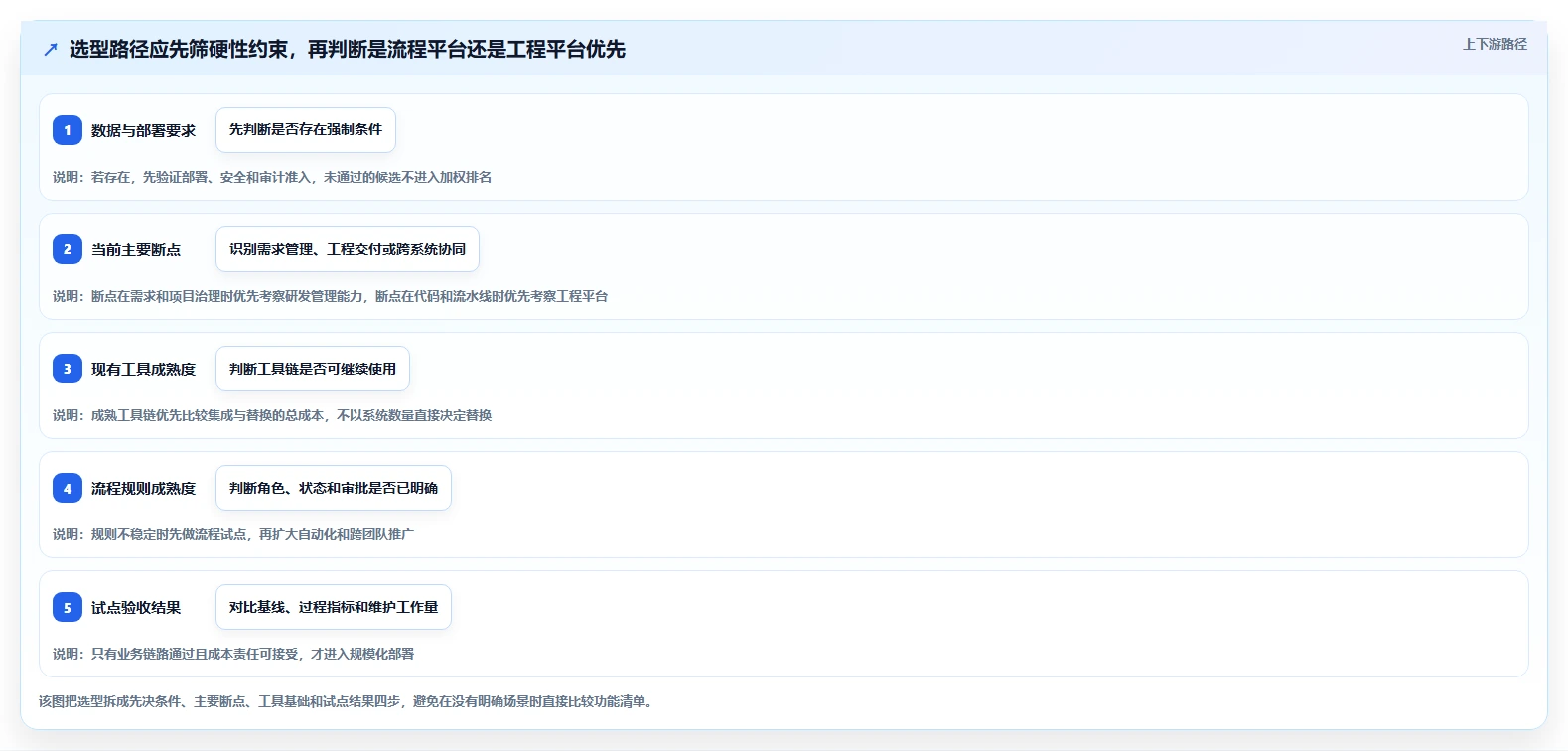Select step number 1 badge
Image resolution: width=1568 pixels, height=751 pixels.
pyautogui.click(x=68, y=130)
